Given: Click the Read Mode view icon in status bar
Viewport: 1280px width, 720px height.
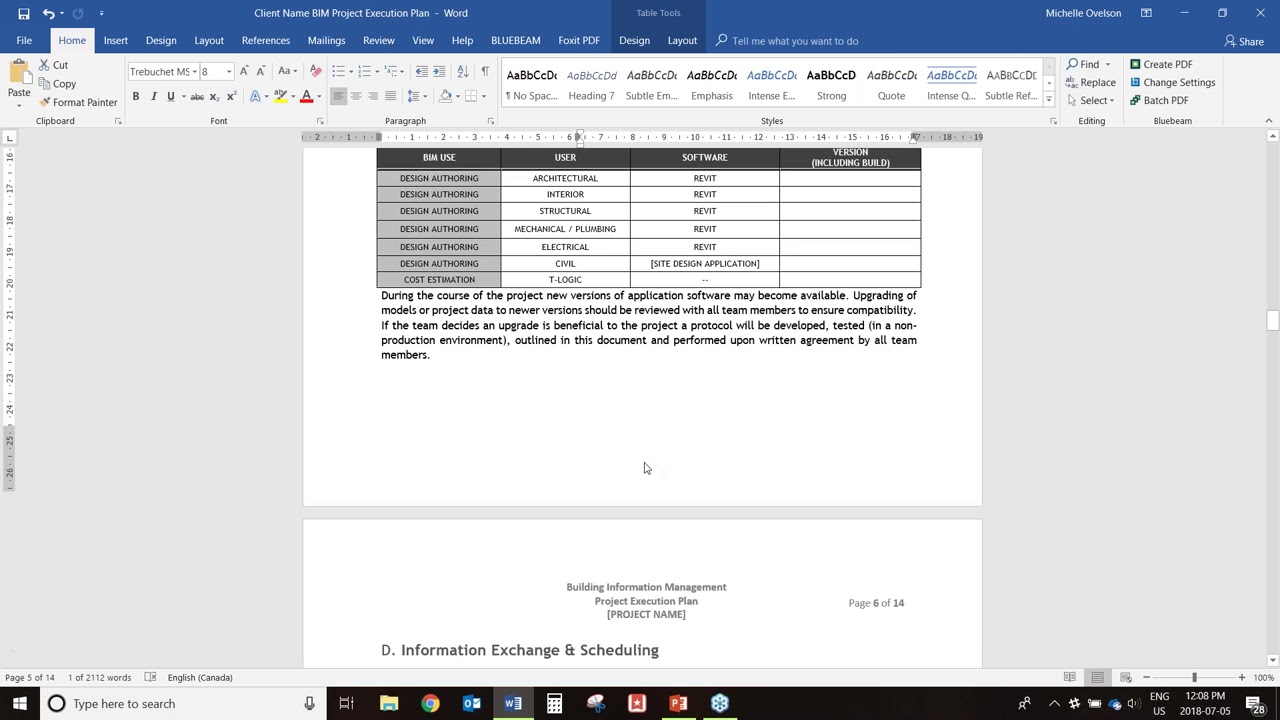Looking at the screenshot, I should [x=1069, y=677].
